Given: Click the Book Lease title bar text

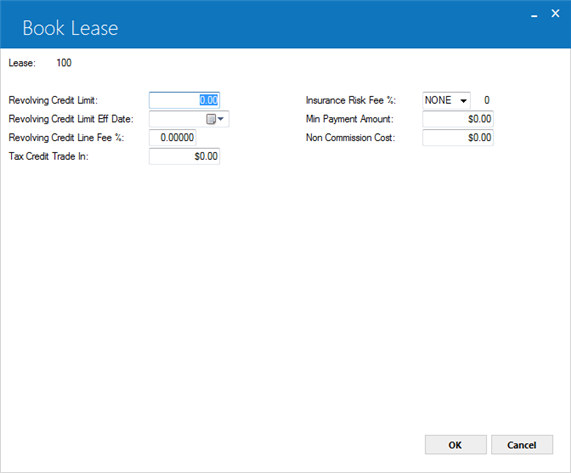Looking at the screenshot, I should click(70, 28).
